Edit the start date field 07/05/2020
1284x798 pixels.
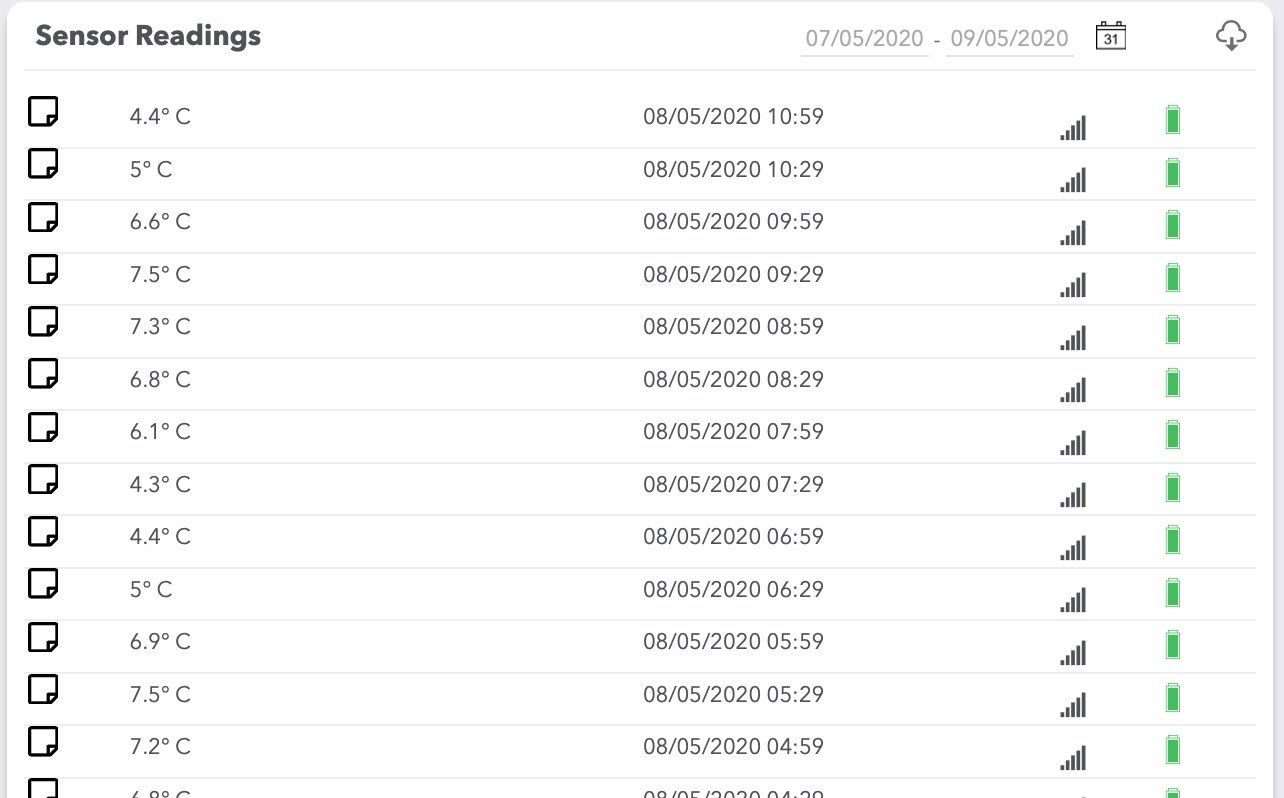[864, 39]
